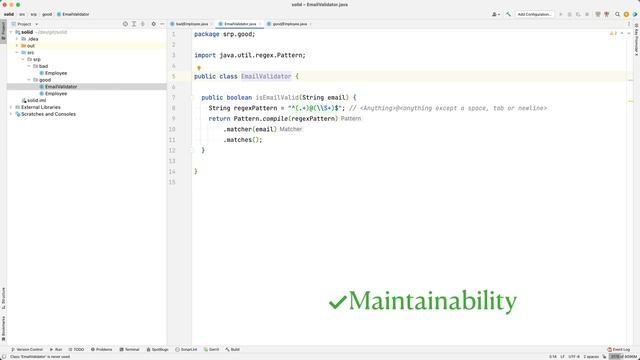
Task: Click the status bar tool window toggle icon
Action: pyautogui.click(x=4, y=357)
